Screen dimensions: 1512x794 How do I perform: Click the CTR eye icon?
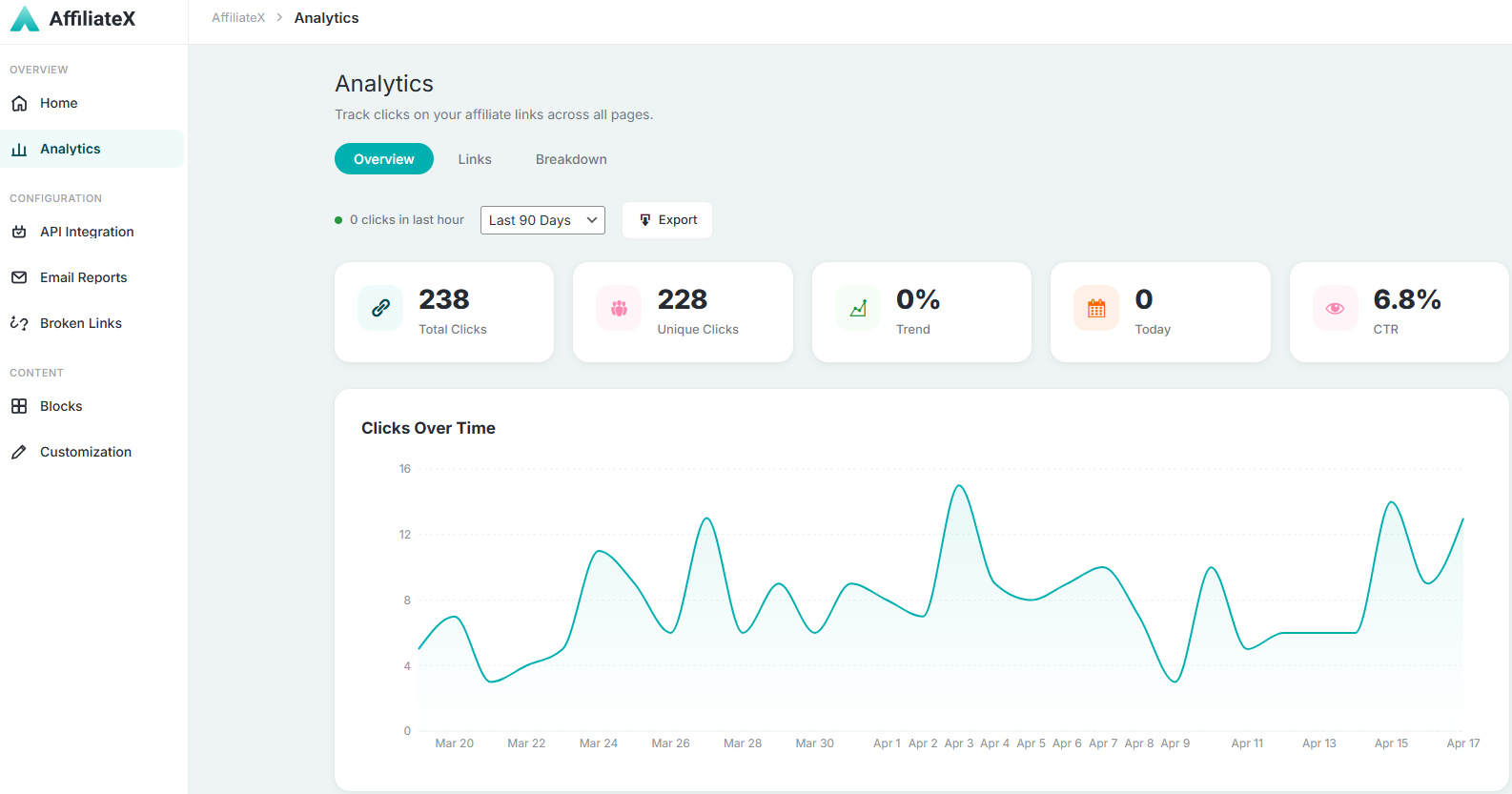click(x=1336, y=308)
